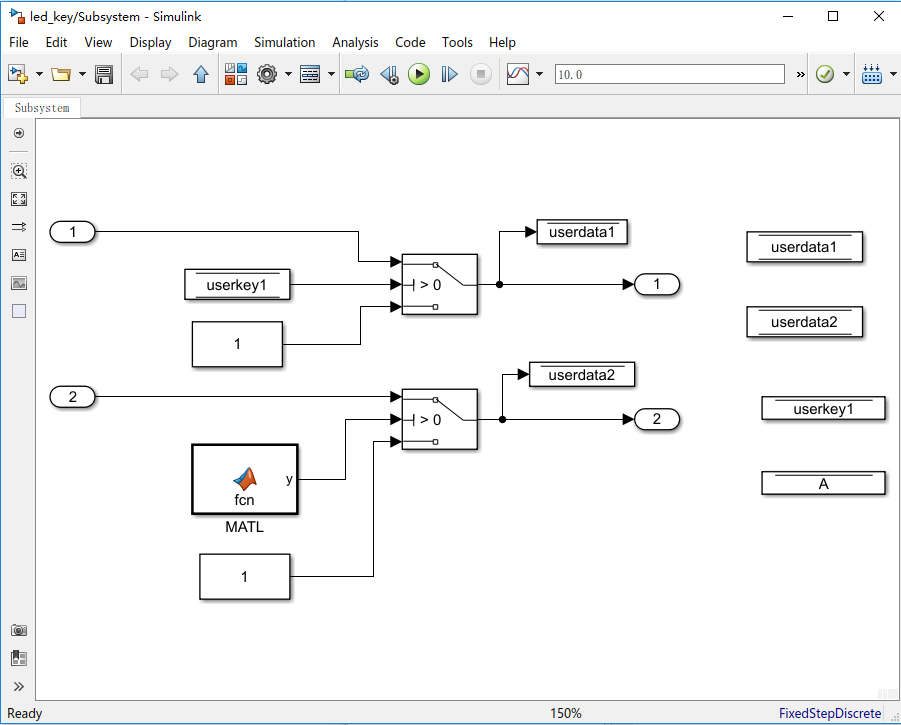Select the Image annotation palette icon
The image size is (901, 725).
pos(19,283)
